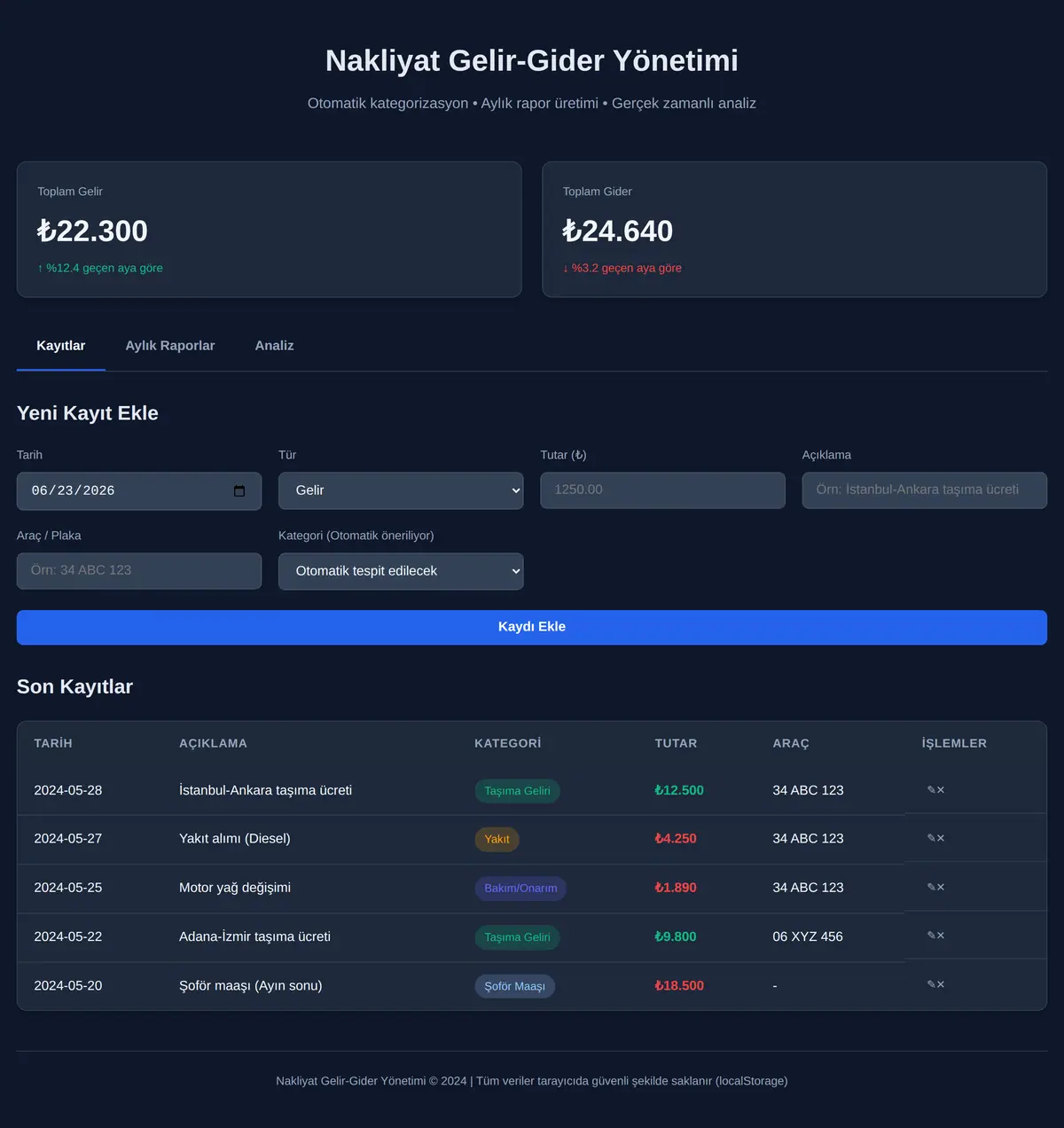Click the TARİH column header
This screenshot has width=1064, height=1128.
[x=53, y=743]
